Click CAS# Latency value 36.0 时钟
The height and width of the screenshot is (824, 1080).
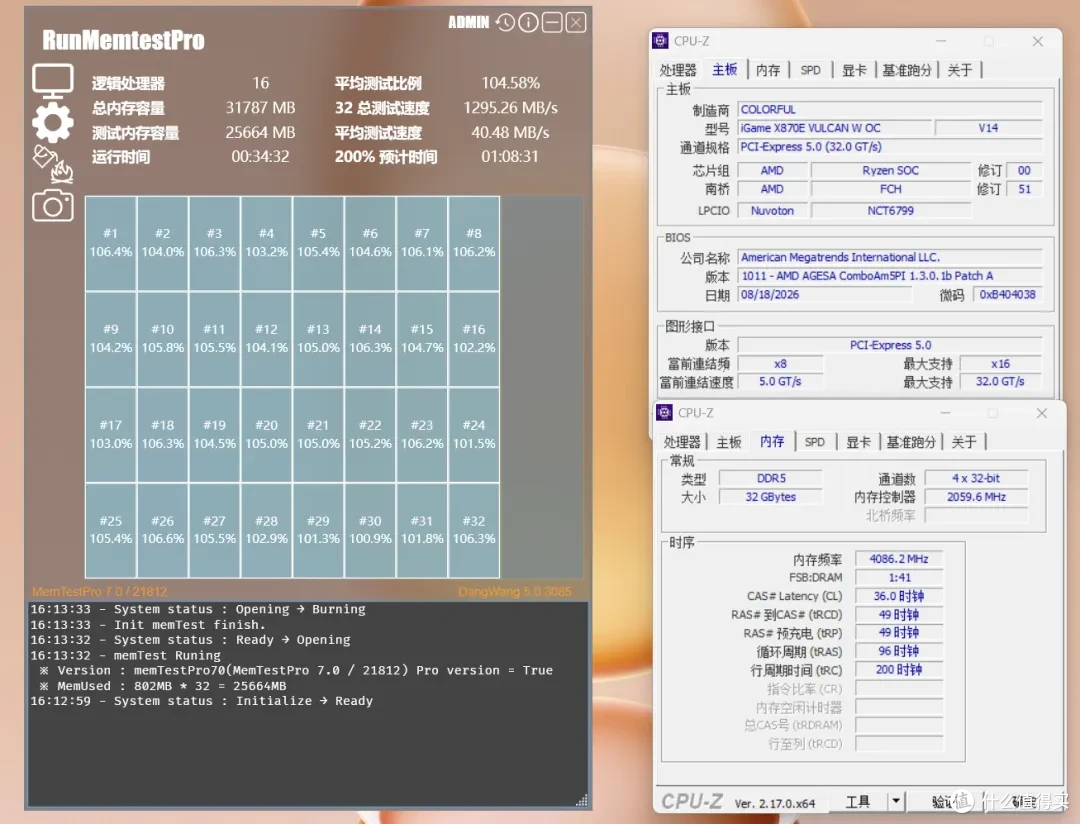coord(899,596)
